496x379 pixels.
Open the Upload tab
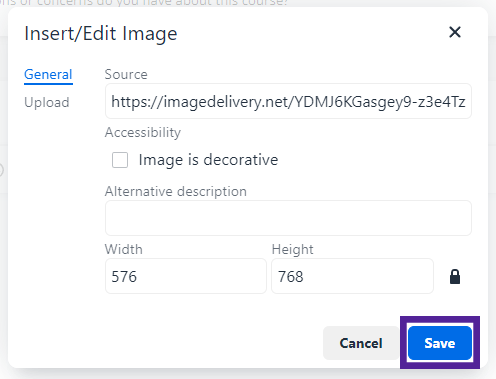click(47, 102)
